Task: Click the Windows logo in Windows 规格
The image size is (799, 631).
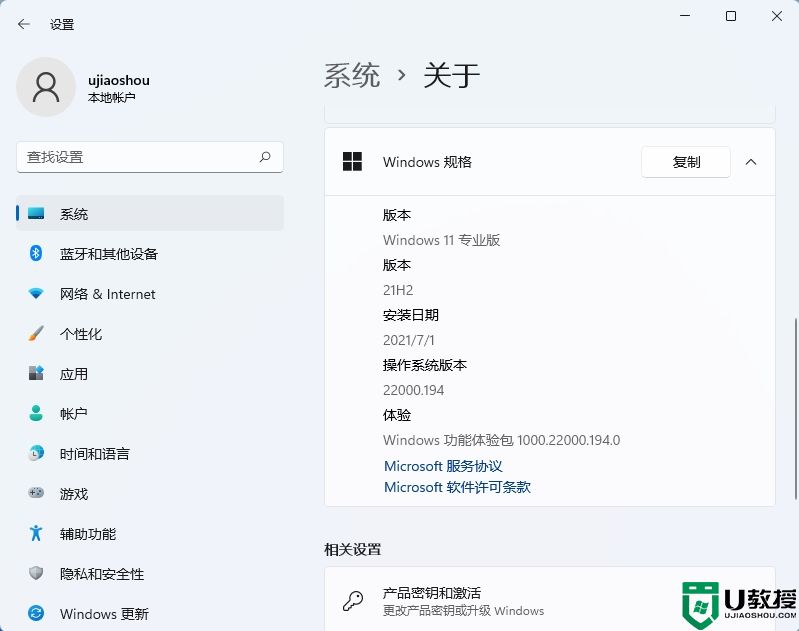Action: point(352,162)
